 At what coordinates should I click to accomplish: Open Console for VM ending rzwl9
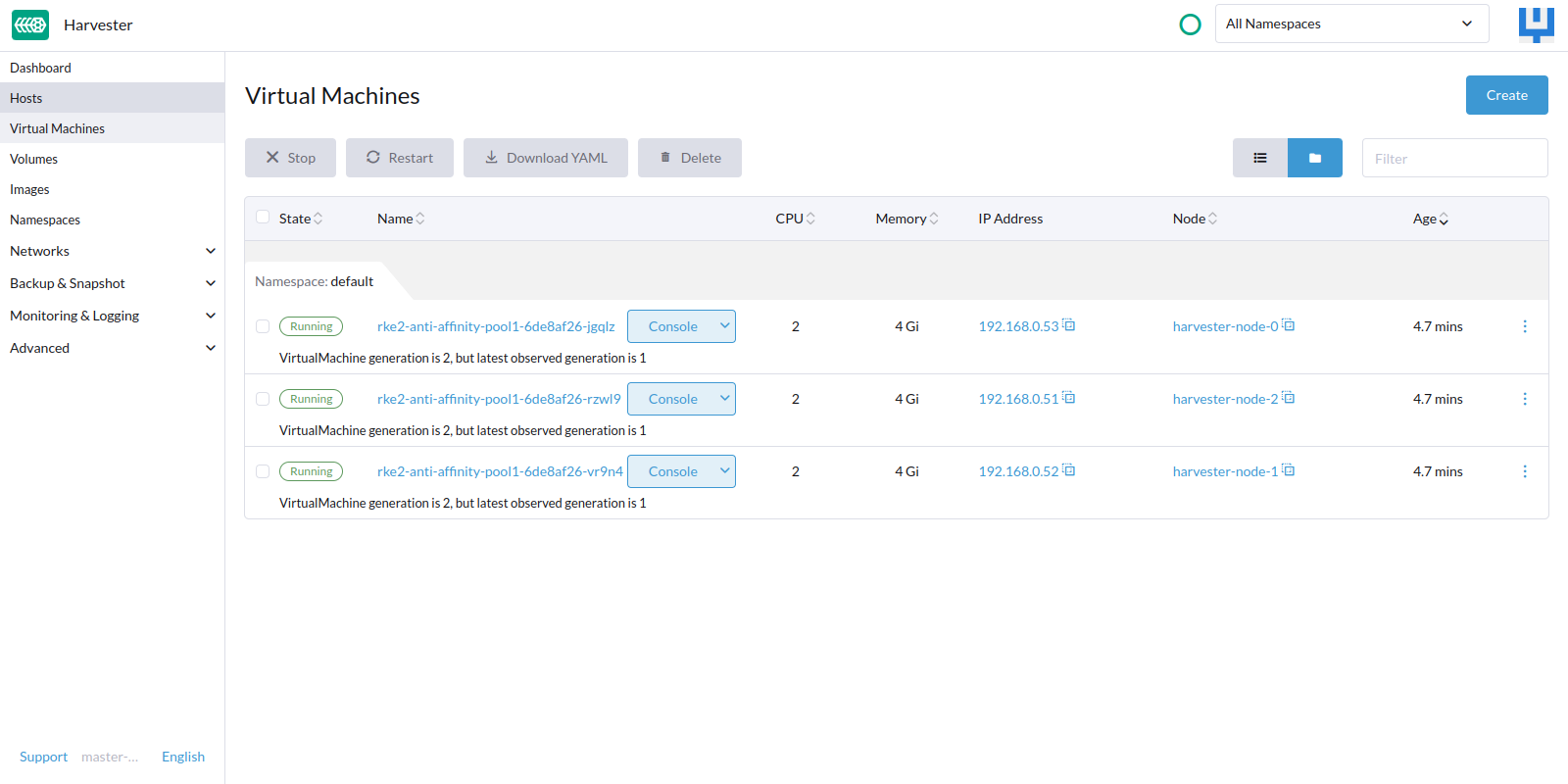tap(672, 399)
